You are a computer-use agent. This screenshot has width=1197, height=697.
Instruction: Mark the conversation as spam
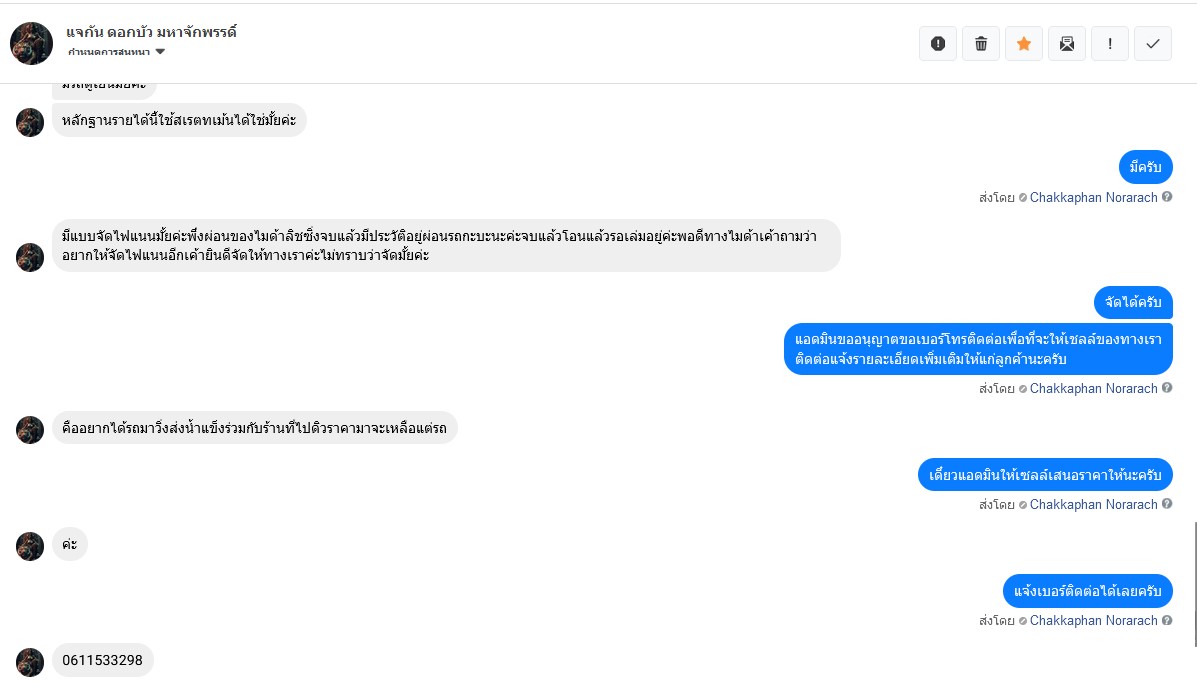[x=938, y=44]
